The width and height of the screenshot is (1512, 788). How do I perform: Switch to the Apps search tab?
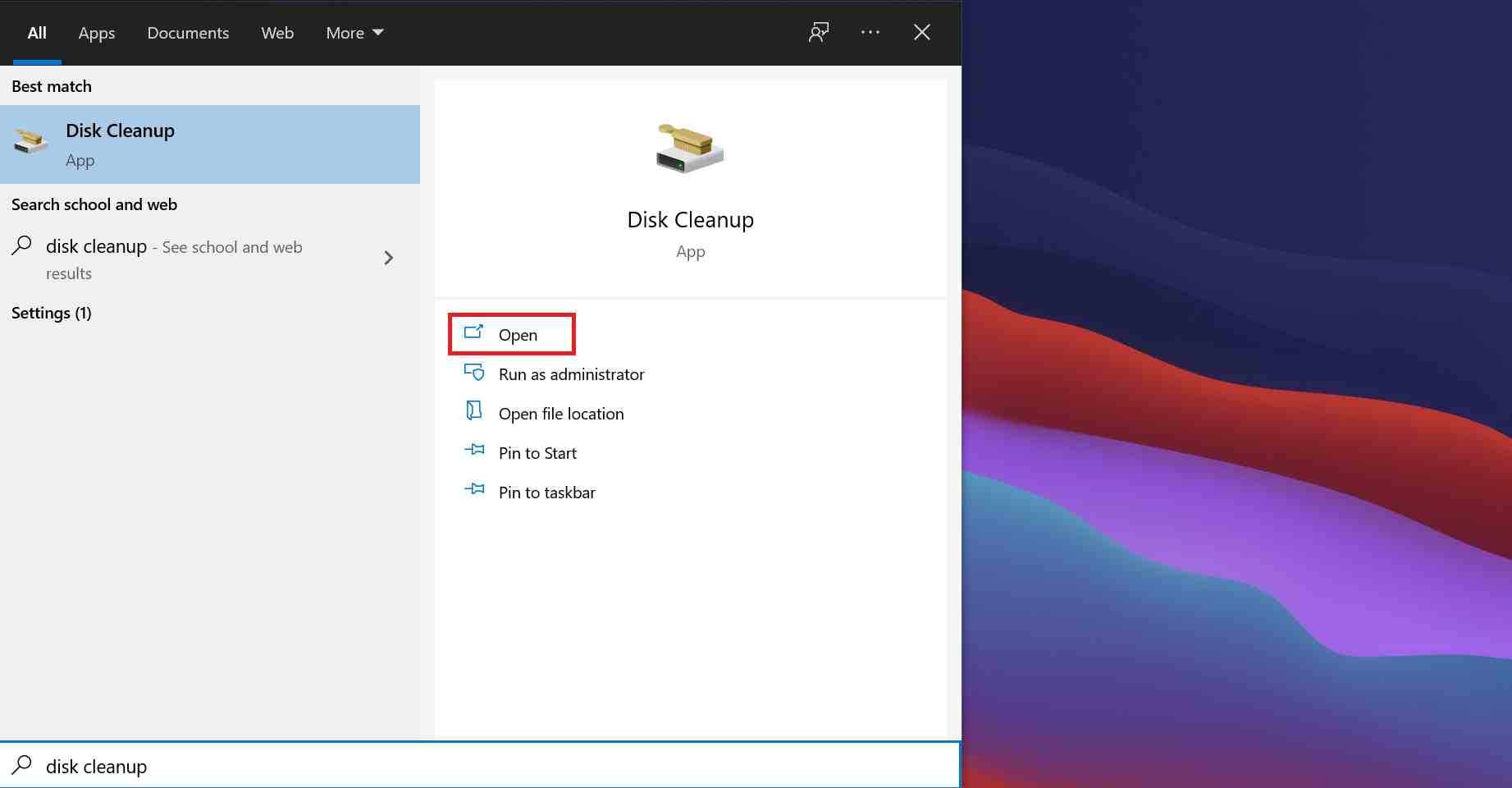(x=97, y=33)
